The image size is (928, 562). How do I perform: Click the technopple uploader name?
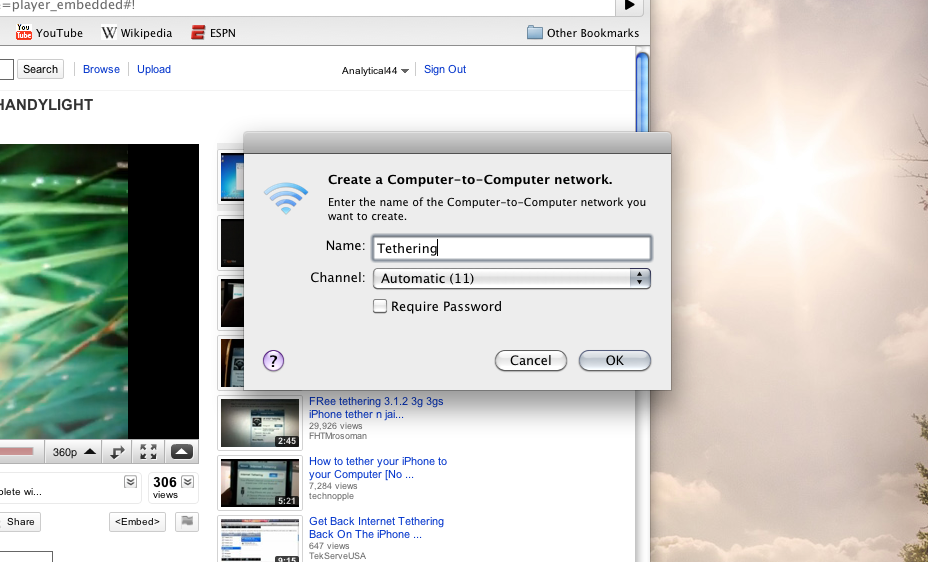coord(331,496)
